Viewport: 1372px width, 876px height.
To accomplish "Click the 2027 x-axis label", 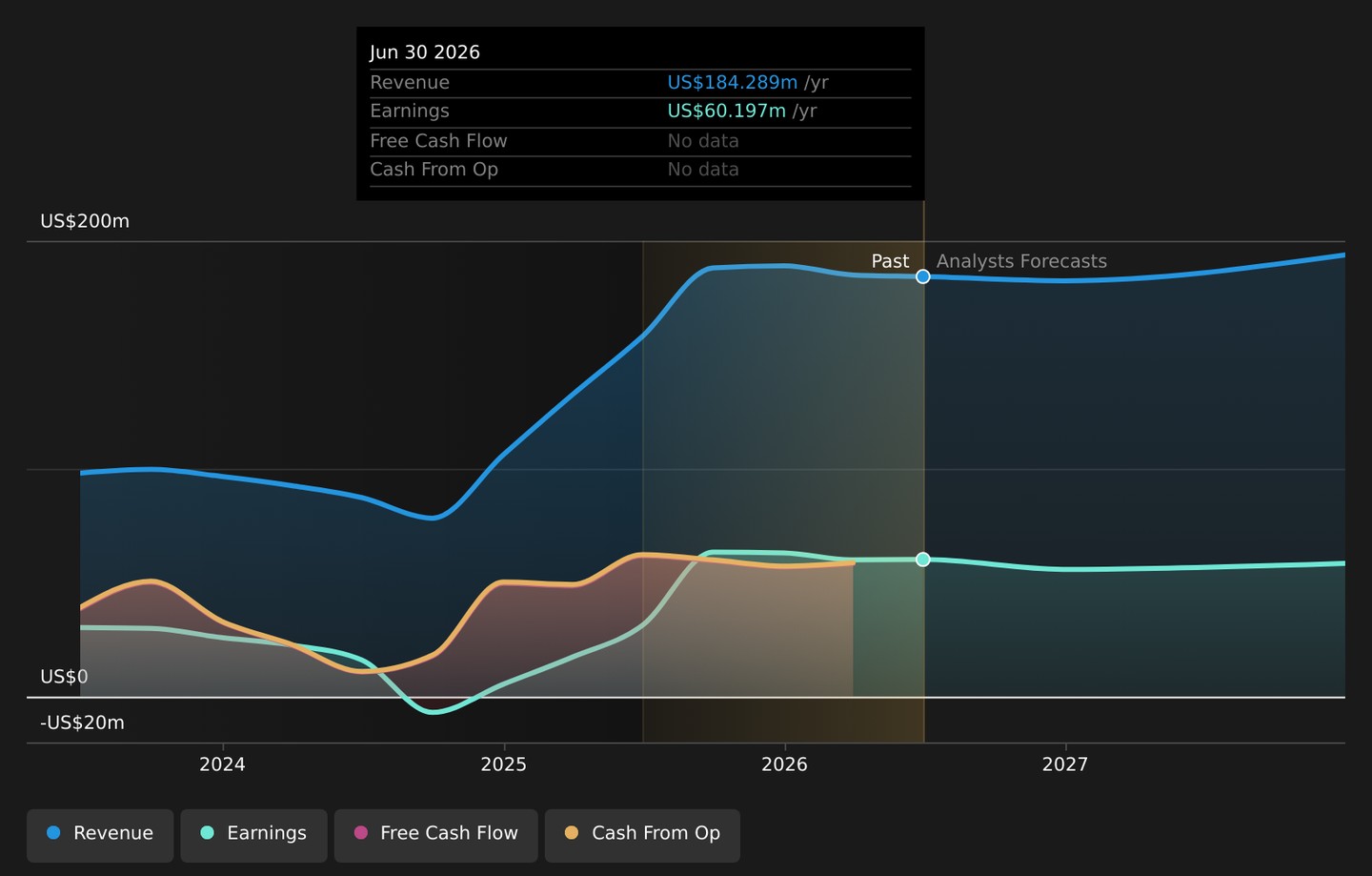I will click(1064, 764).
